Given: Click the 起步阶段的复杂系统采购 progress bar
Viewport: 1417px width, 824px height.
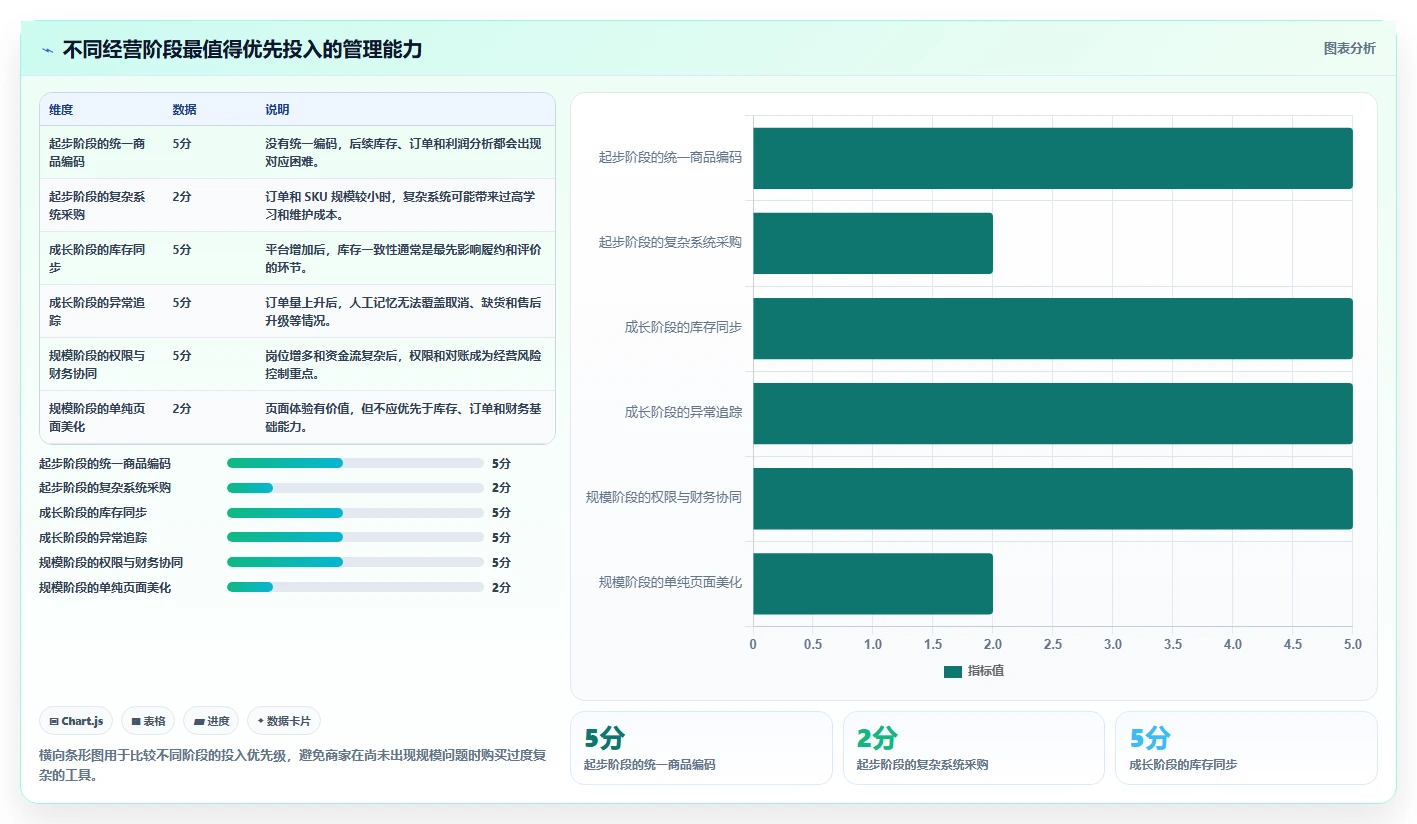Looking at the screenshot, I should pyautogui.click(x=355, y=488).
